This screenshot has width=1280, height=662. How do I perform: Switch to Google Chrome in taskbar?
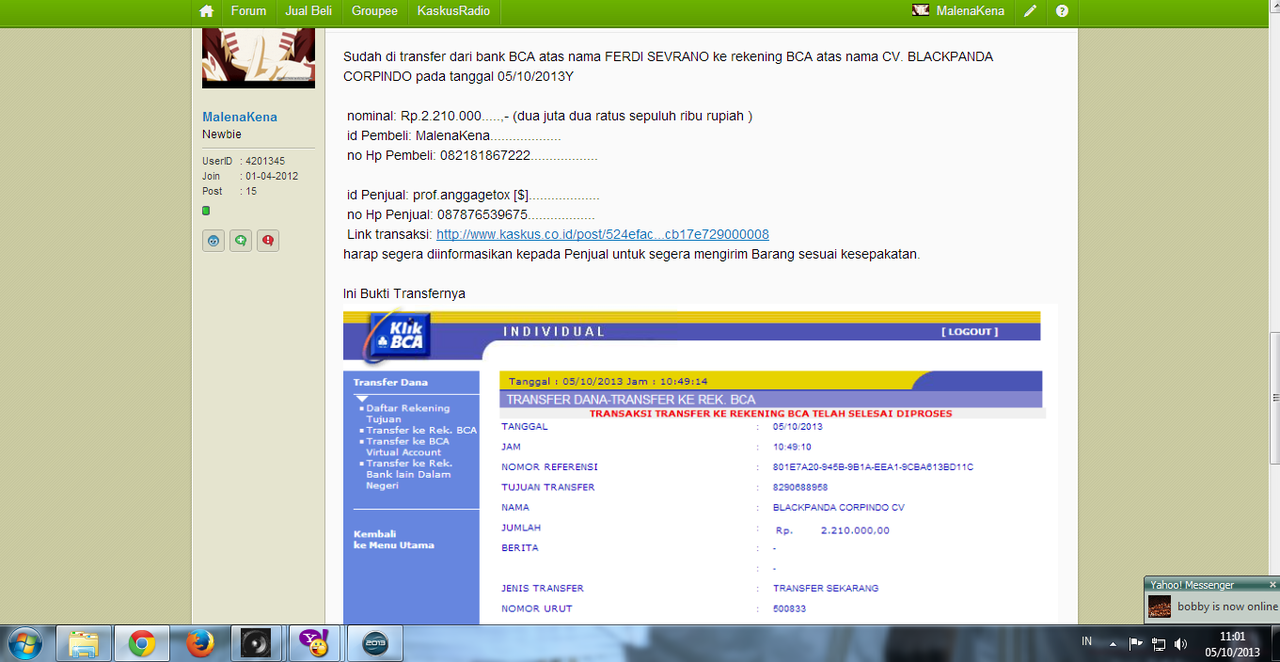point(141,644)
